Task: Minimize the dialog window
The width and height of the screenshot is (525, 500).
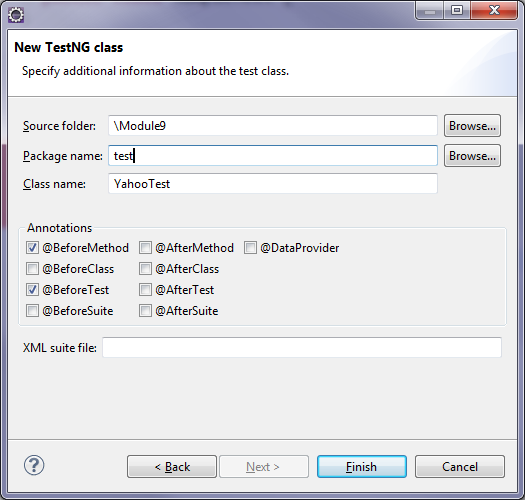Action: (x=430, y=10)
